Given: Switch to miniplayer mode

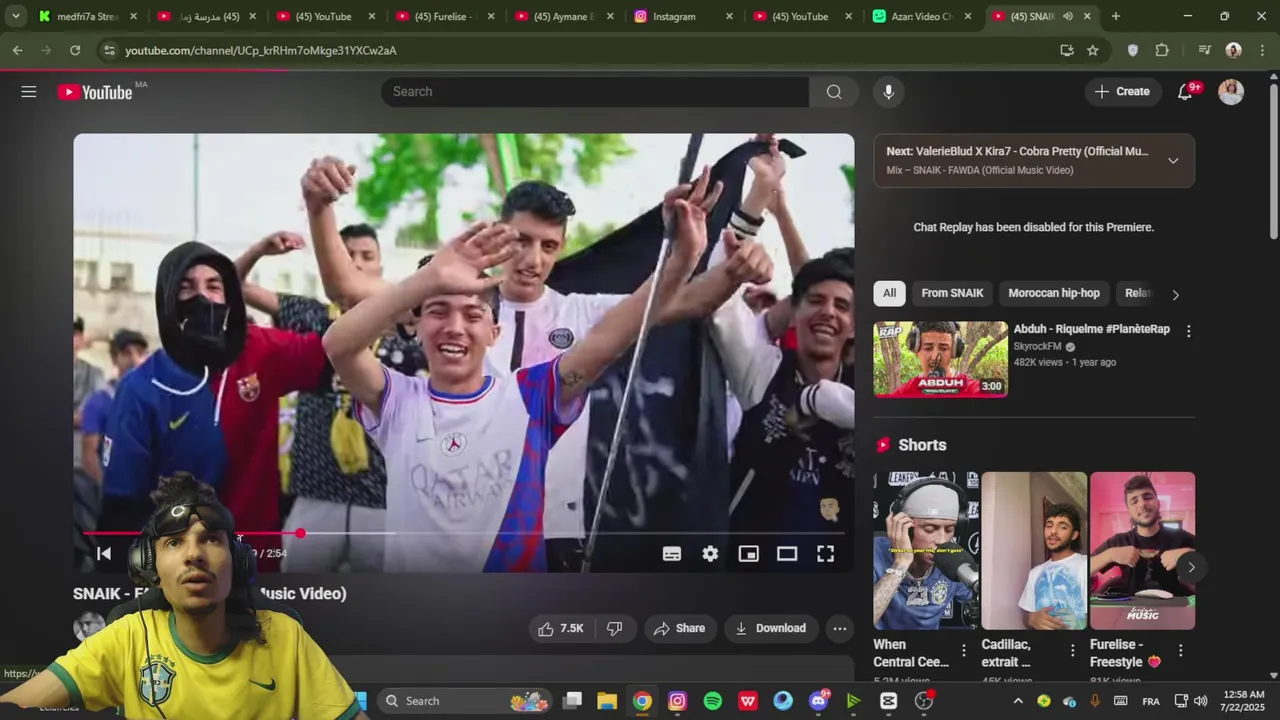Looking at the screenshot, I should point(748,554).
